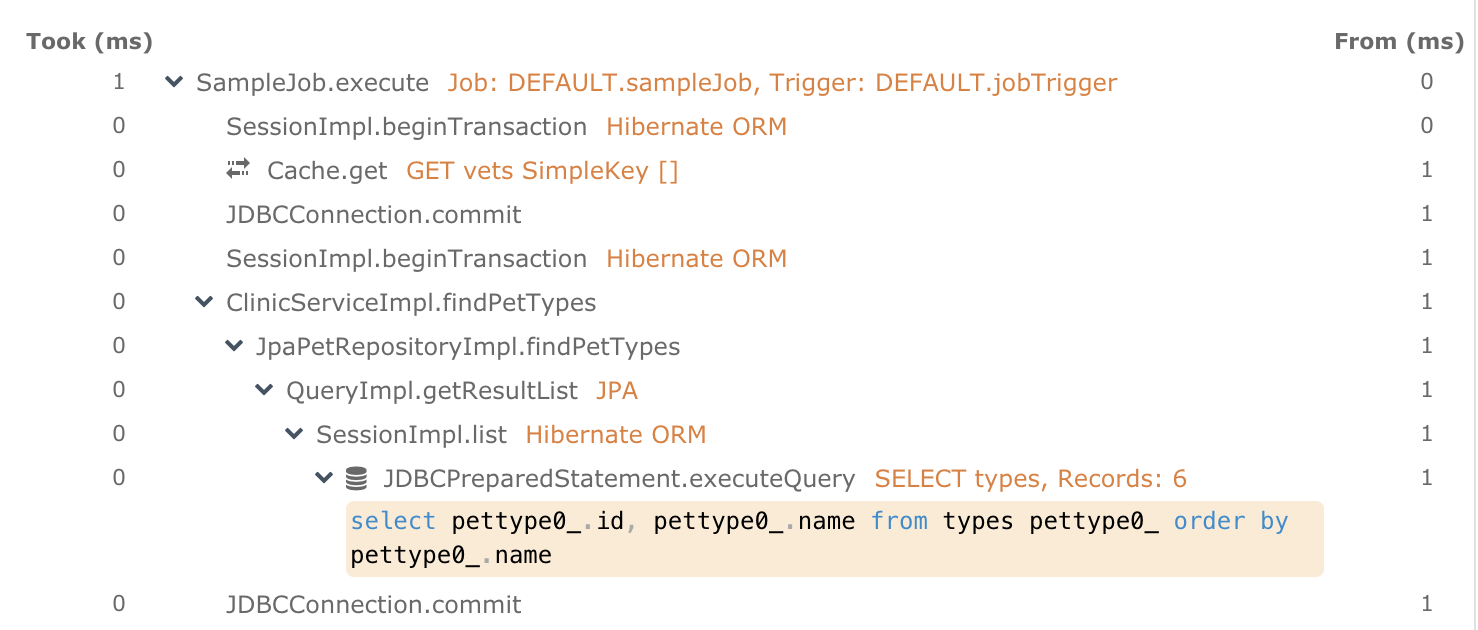
Task: Click the cache transfer icon beside Cache.get
Action: [x=238, y=170]
